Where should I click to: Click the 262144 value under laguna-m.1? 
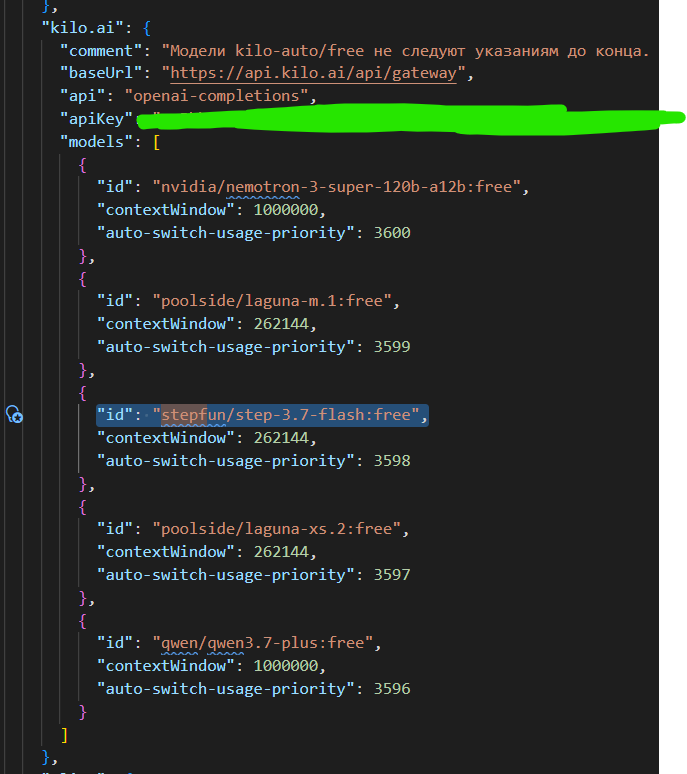(281, 324)
